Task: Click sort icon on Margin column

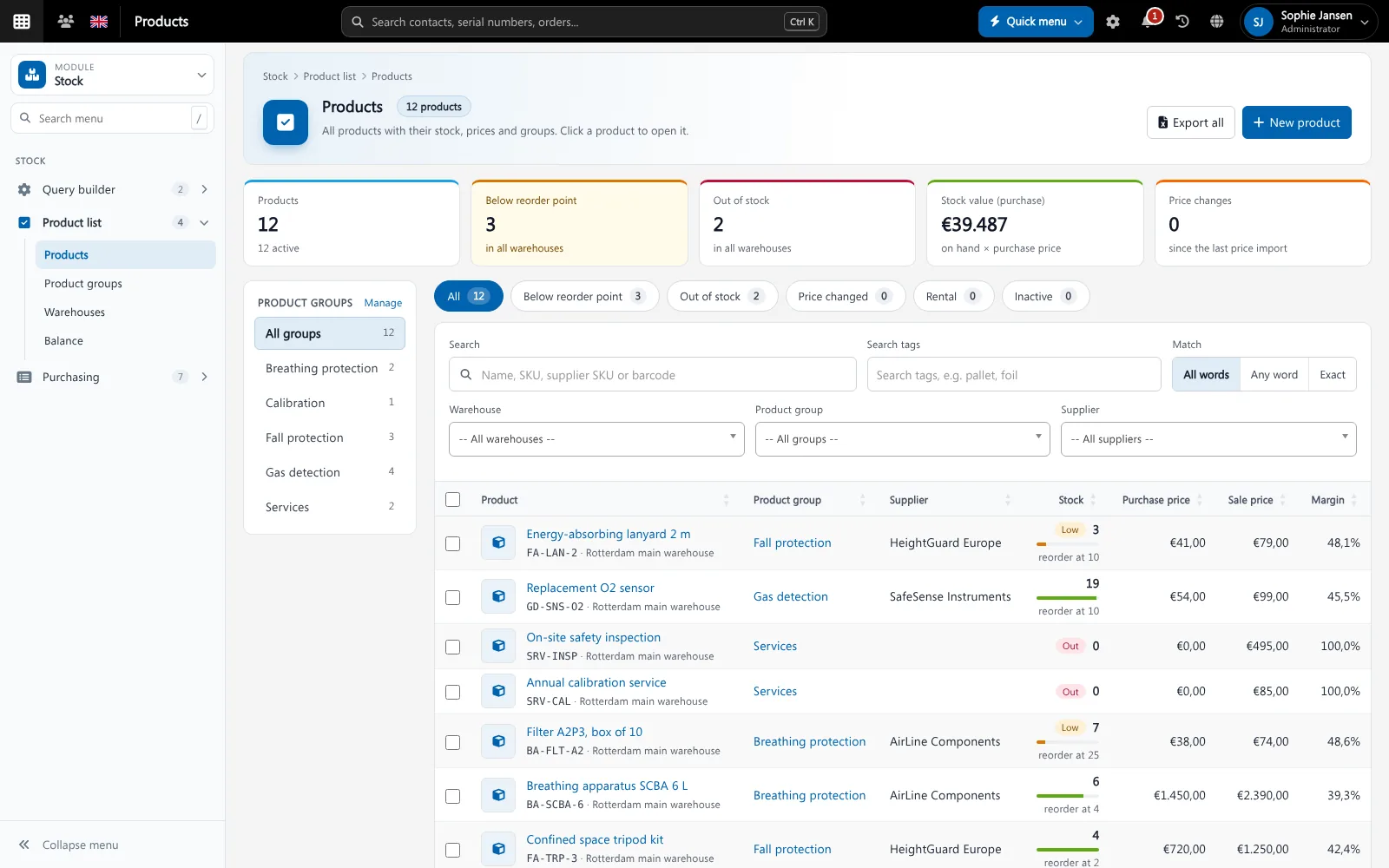Action: point(1354,500)
